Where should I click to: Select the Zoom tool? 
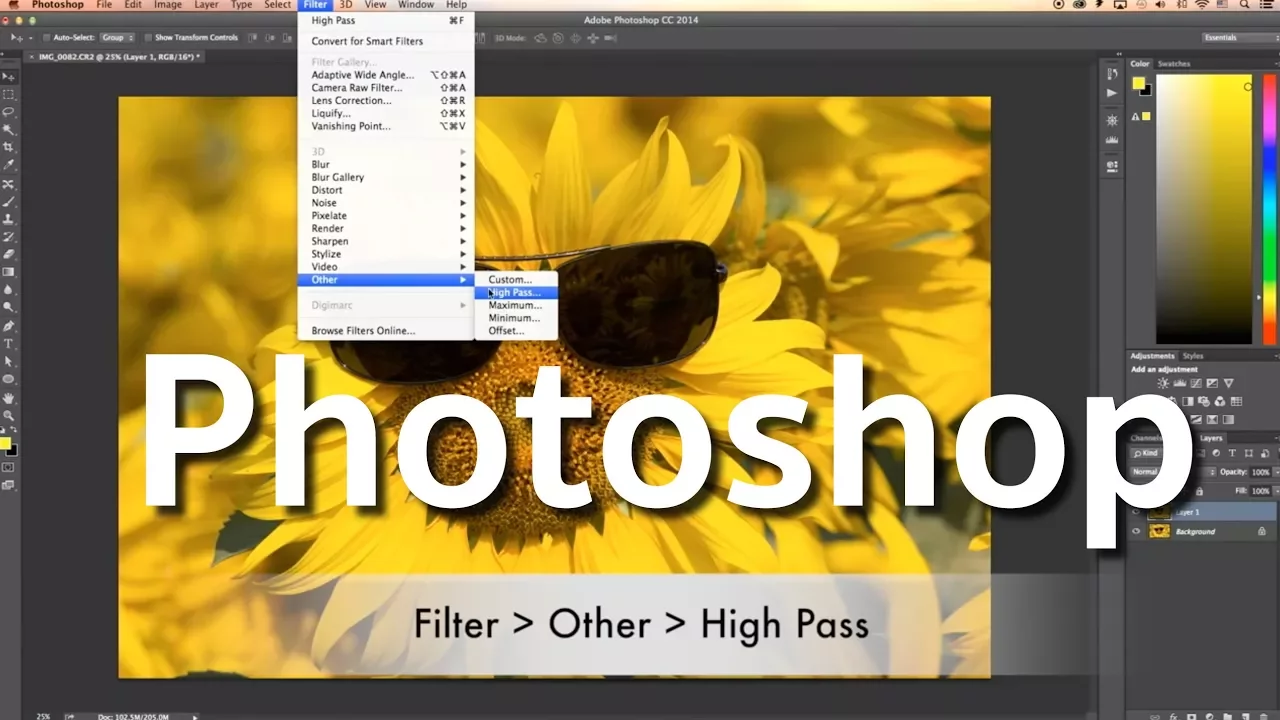click(x=9, y=415)
